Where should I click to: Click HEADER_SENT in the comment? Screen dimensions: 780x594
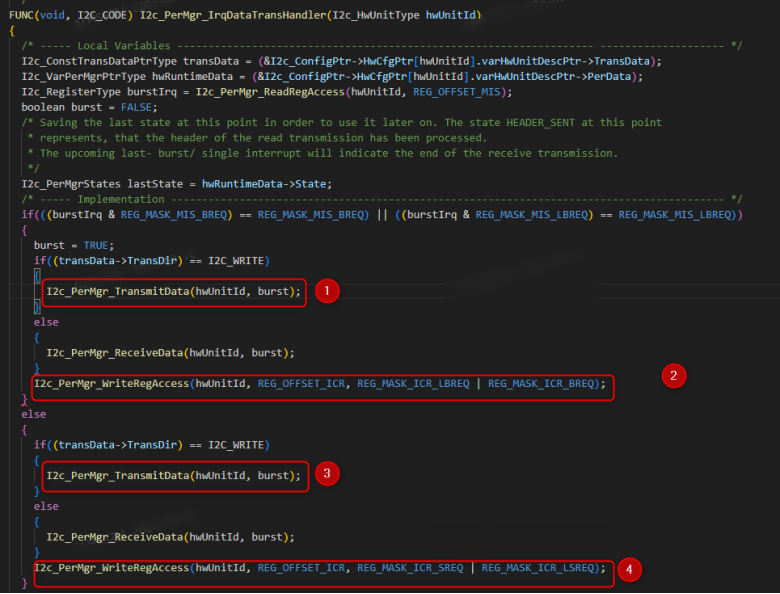click(x=540, y=122)
